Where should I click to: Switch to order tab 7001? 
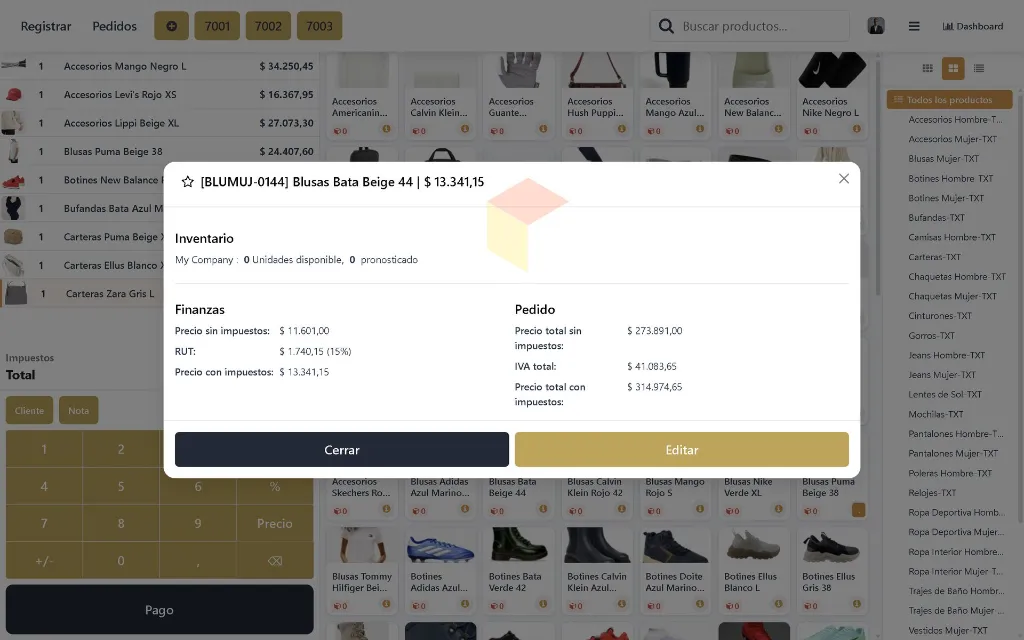click(217, 26)
